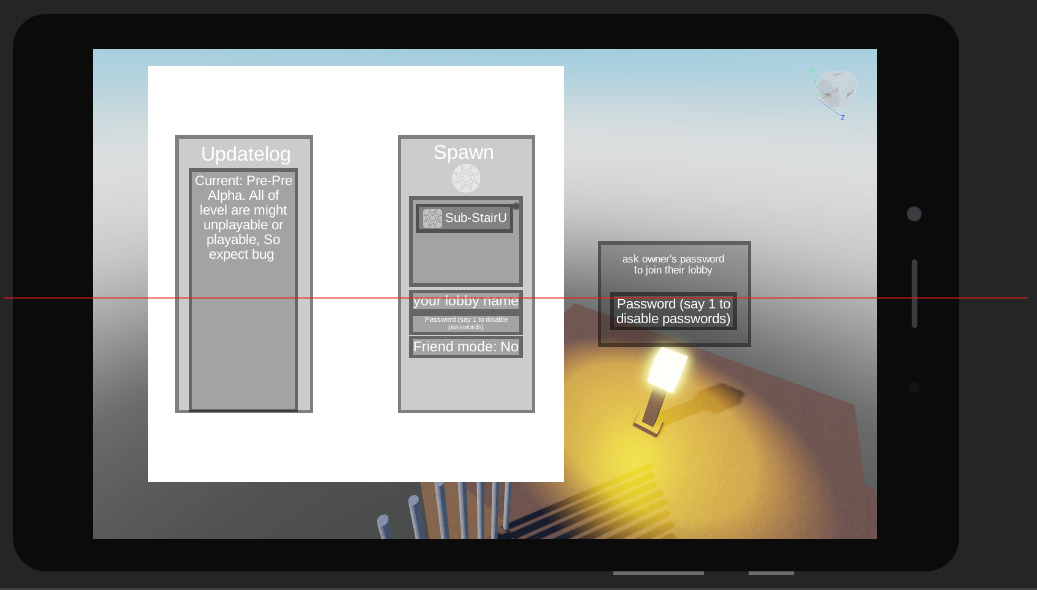Click the front face of the view cube
The height and width of the screenshot is (590, 1037).
(828, 96)
